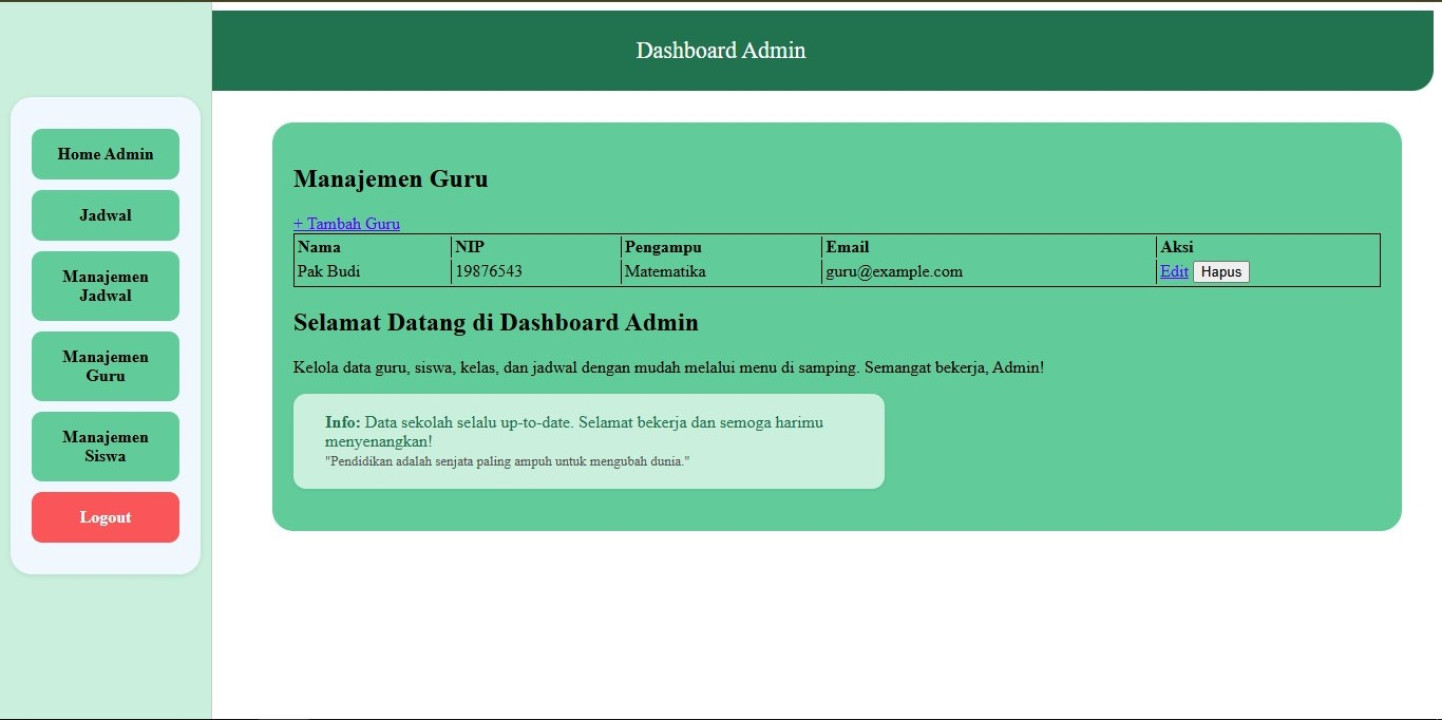Select the Matematika cell in the table
Viewport: 1442px width, 720px height.
click(x=665, y=271)
